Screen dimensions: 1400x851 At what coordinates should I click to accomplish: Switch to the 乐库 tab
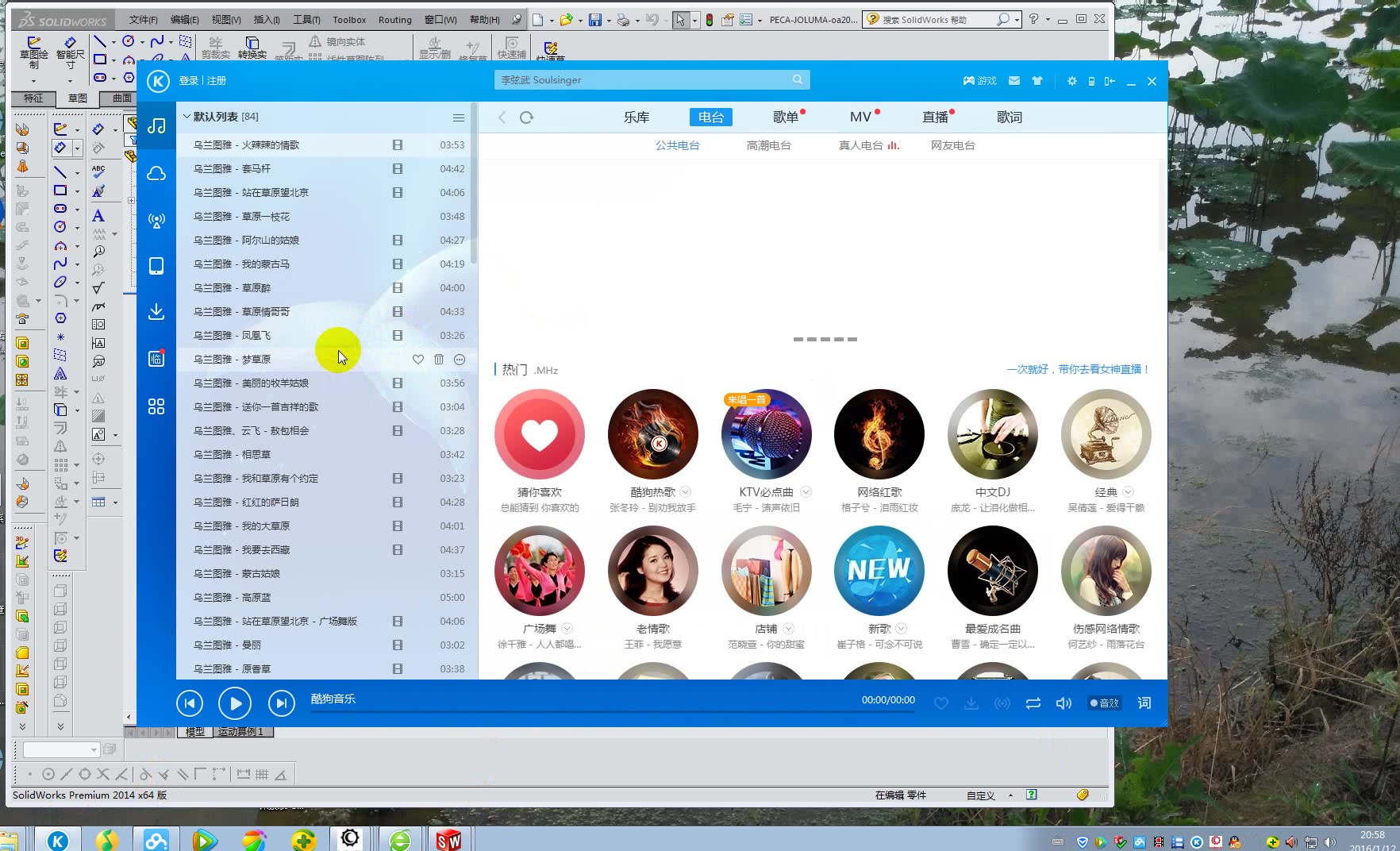(637, 117)
